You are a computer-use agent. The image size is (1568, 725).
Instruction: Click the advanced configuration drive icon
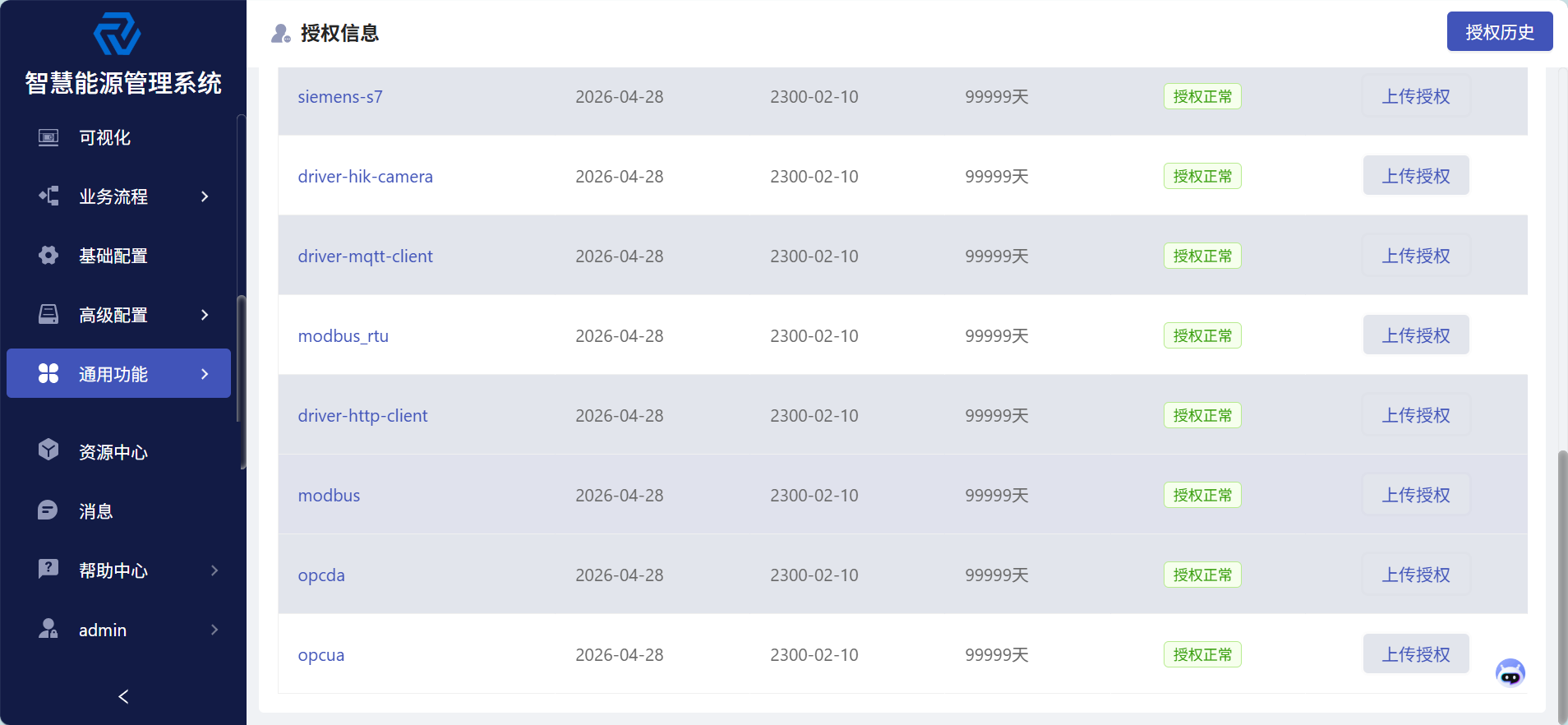[x=48, y=315]
